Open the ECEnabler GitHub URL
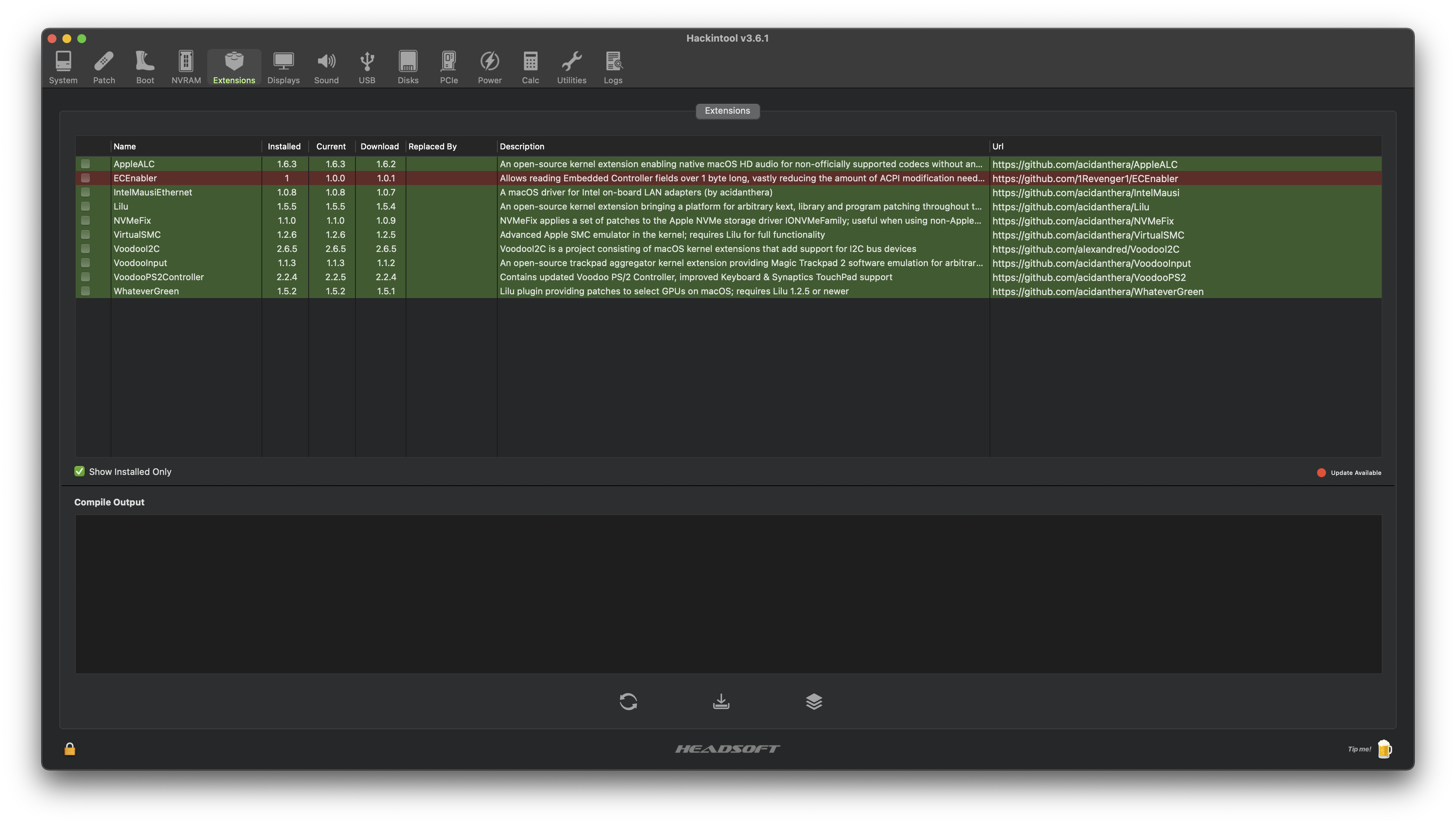The height and width of the screenshot is (825, 1456). click(1085, 178)
